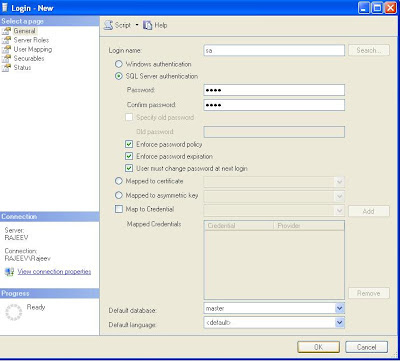Switch to Status page

(x=22, y=68)
